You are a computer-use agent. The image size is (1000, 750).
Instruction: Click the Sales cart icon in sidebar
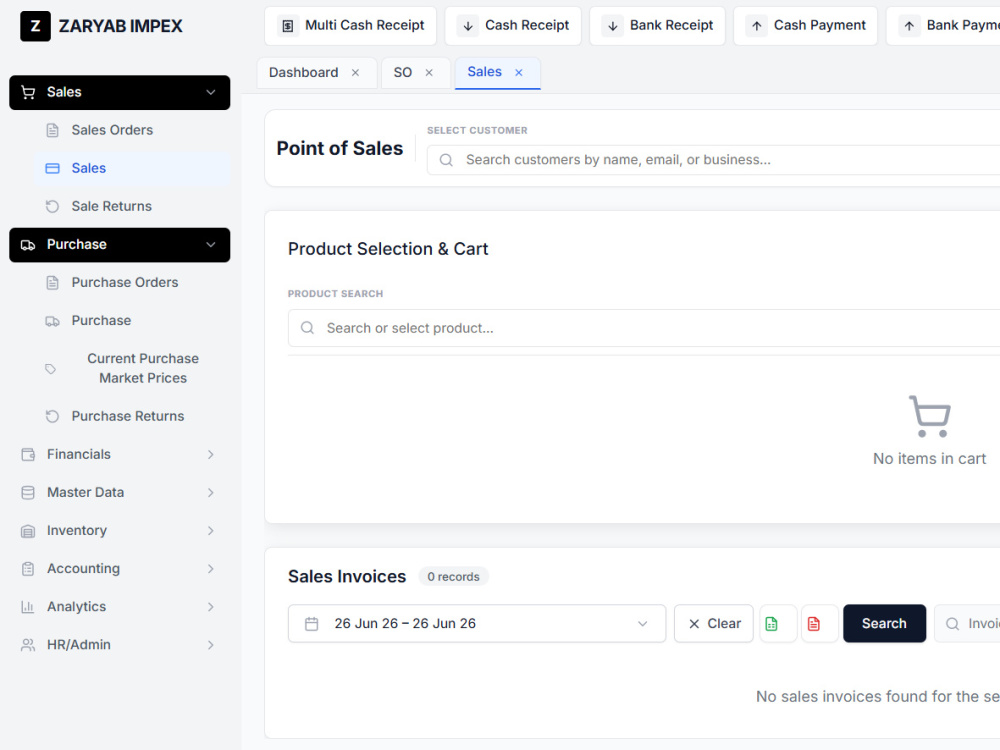click(x=28, y=92)
